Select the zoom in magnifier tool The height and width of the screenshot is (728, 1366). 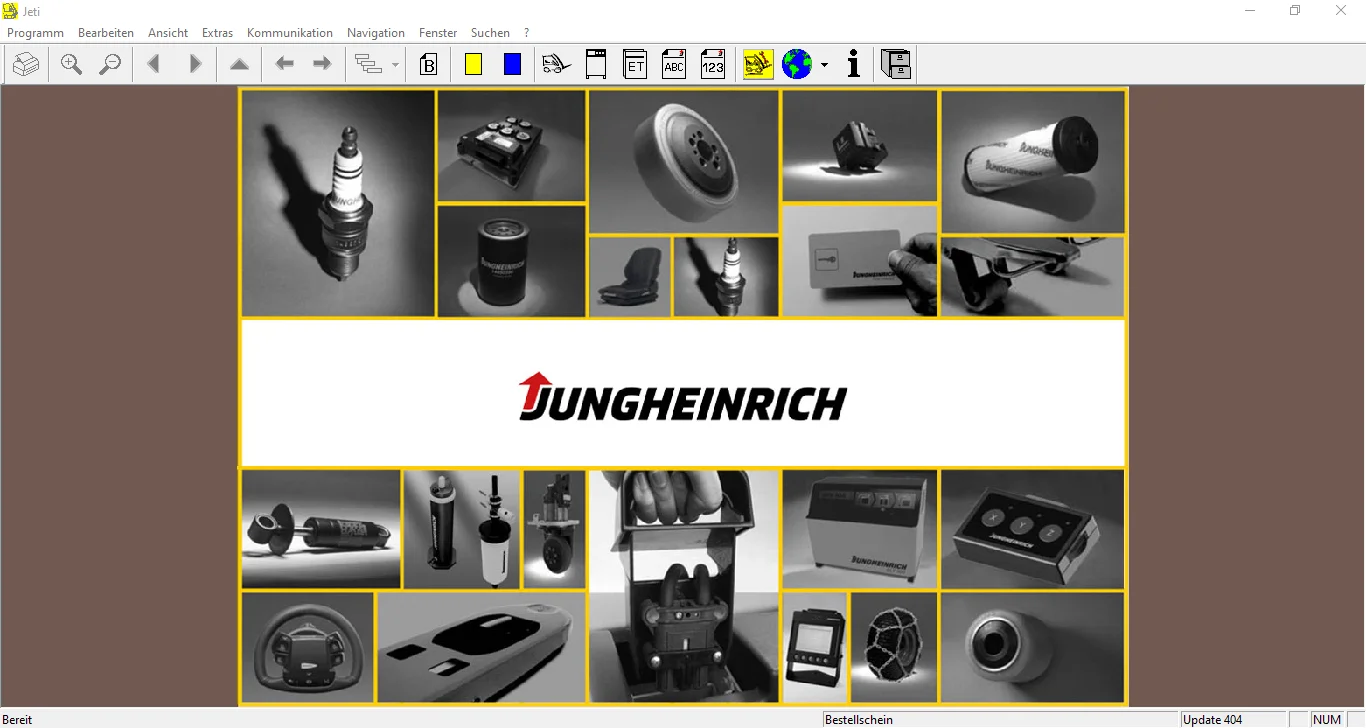pyautogui.click(x=71, y=63)
